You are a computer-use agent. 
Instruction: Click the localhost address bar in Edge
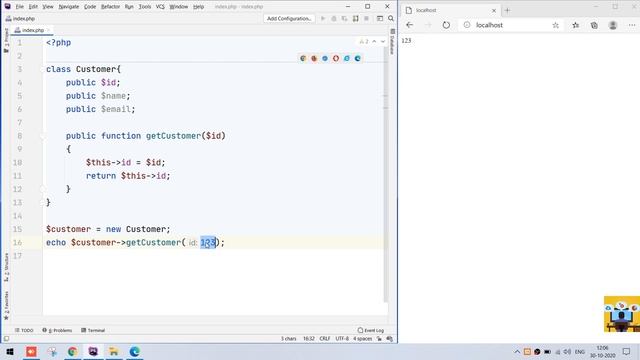click(509, 25)
